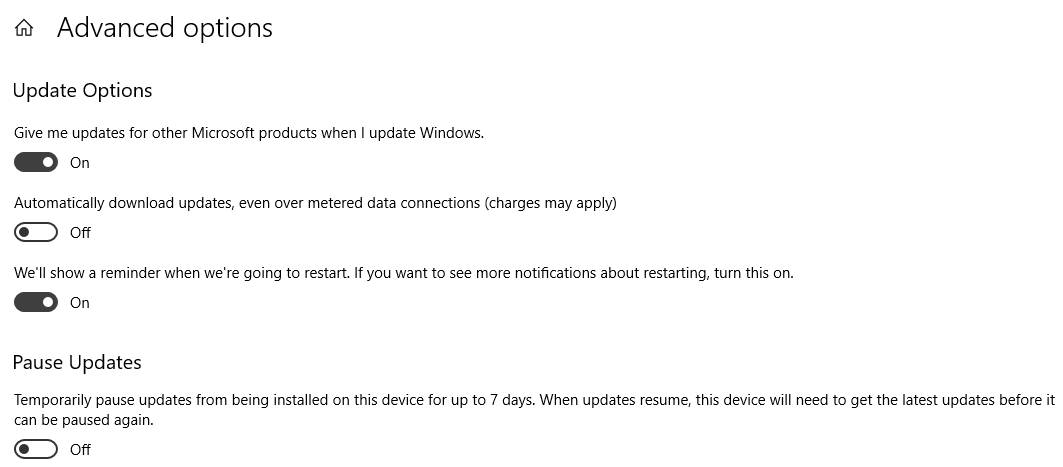
Task: Click 'Temporarily pause updates' description line
Action: pos(535,400)
